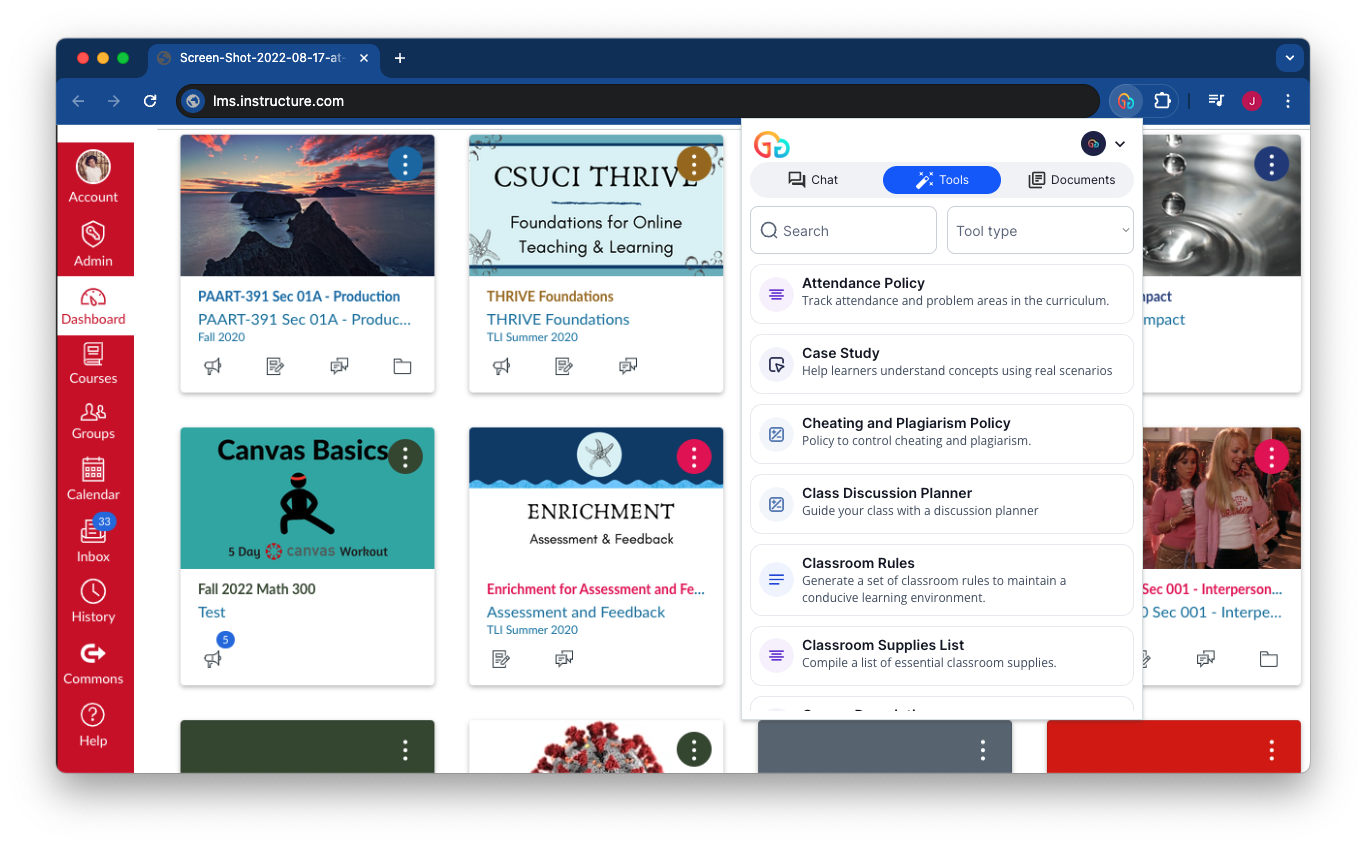The height and width of the screenshot is (847, 1366).
Task: Click the tools Search field
Action: [x=843, y=230]
